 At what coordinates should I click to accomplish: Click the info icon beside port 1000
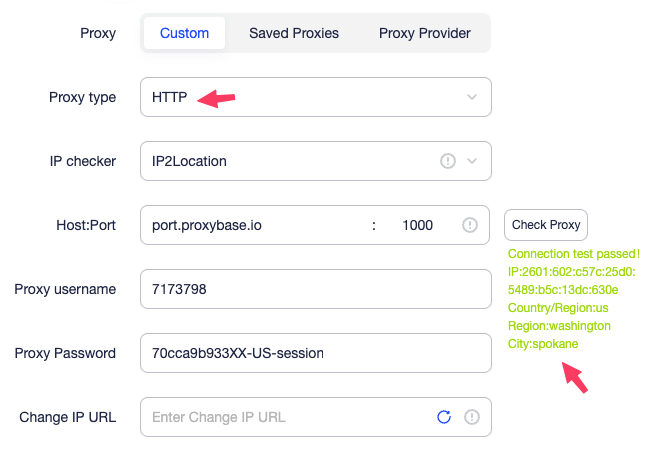[x=470, y=225]
